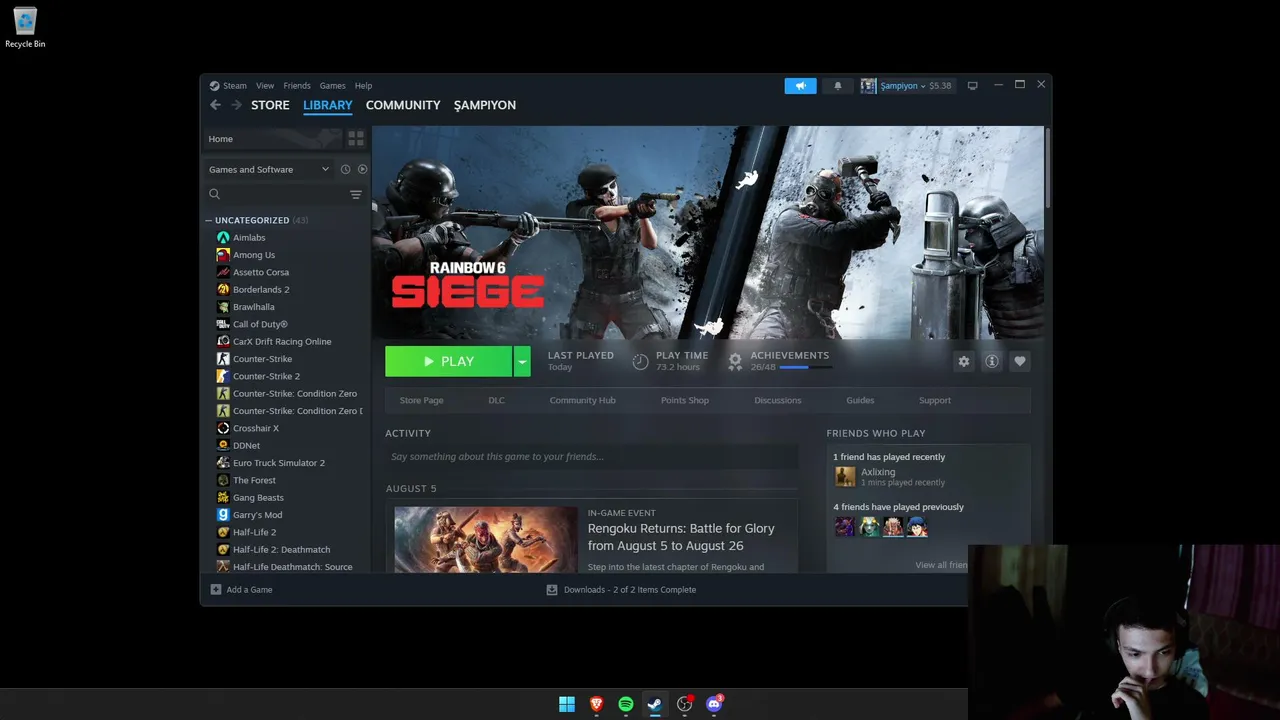Open advanced library filter options
Screen dimensions: 1280x720
click(356, 194)
